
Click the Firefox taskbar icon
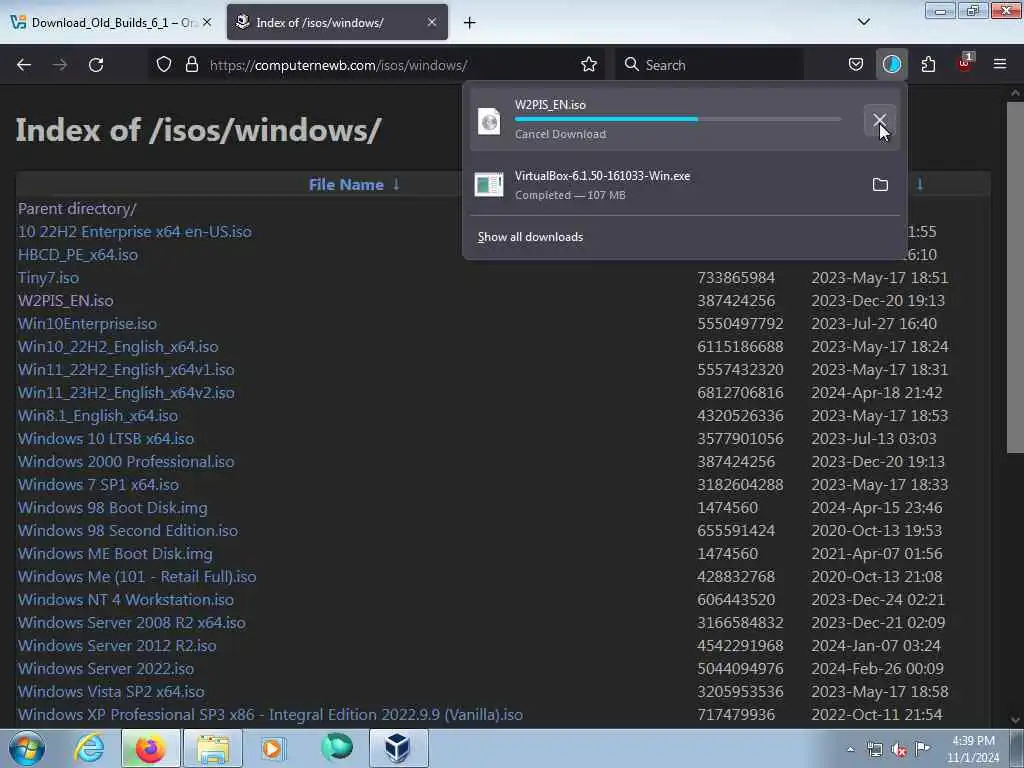tap(150, 748)
